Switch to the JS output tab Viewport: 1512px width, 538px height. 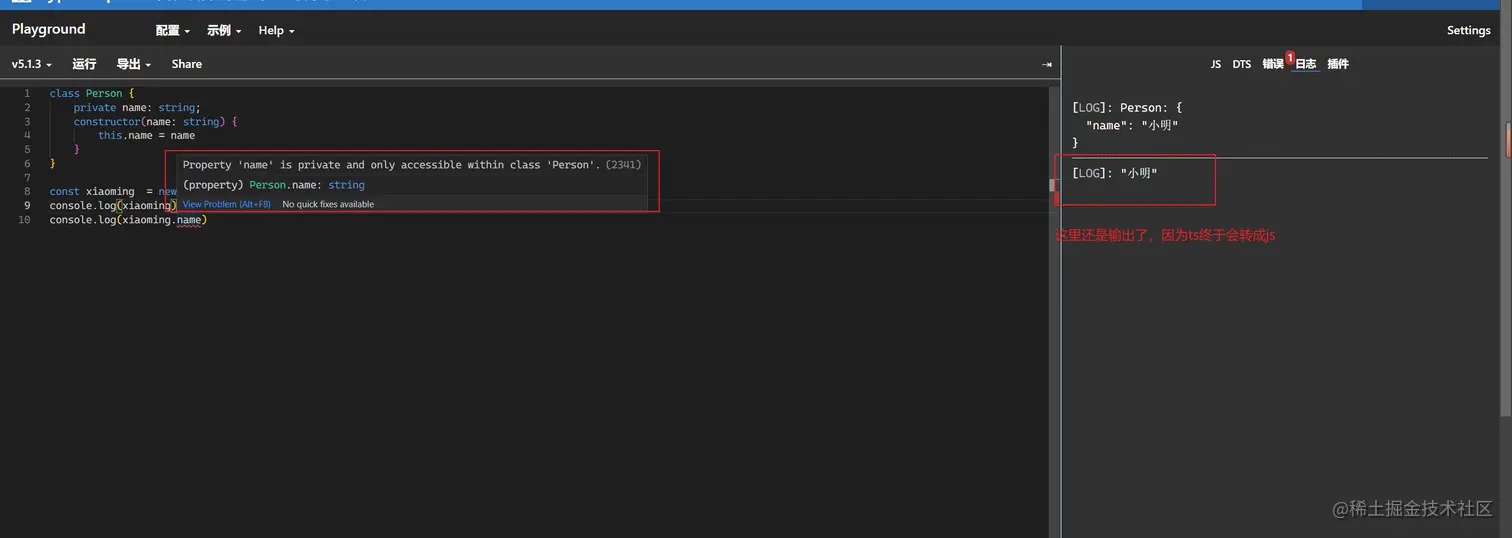[x=1215, y=64]
